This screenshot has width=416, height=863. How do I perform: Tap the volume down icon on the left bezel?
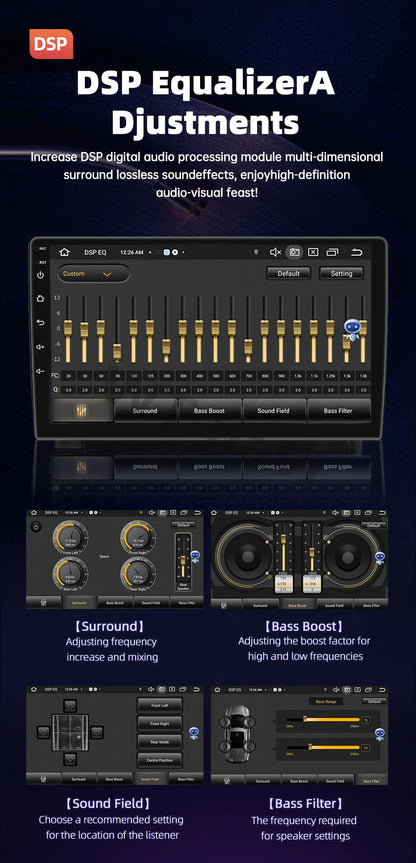(40, 371)
